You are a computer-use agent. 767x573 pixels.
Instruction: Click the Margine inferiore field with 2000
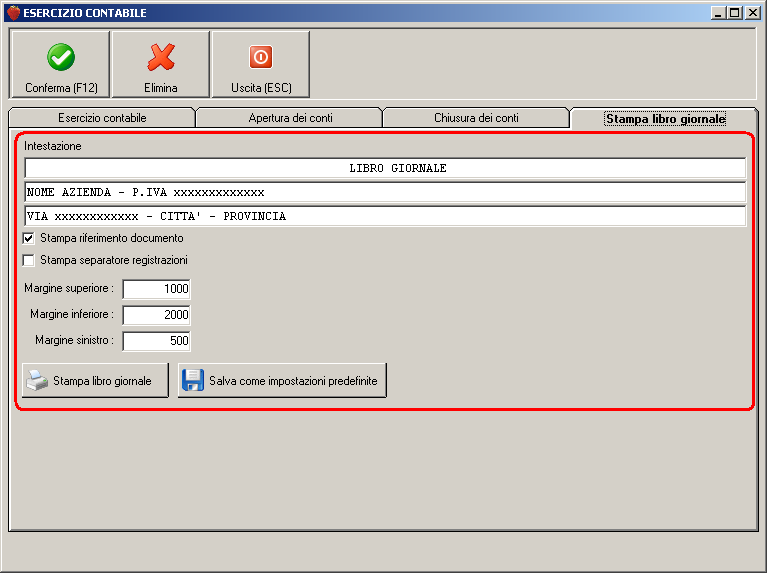click(157, 315)
